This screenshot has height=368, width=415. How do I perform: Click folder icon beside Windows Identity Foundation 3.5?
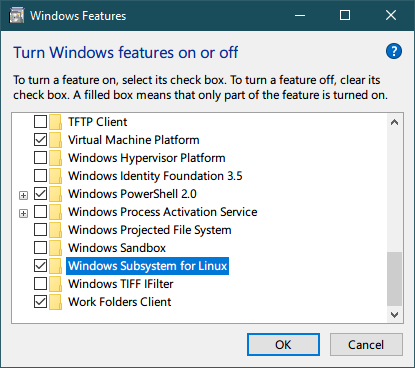[x=55, y=176]
